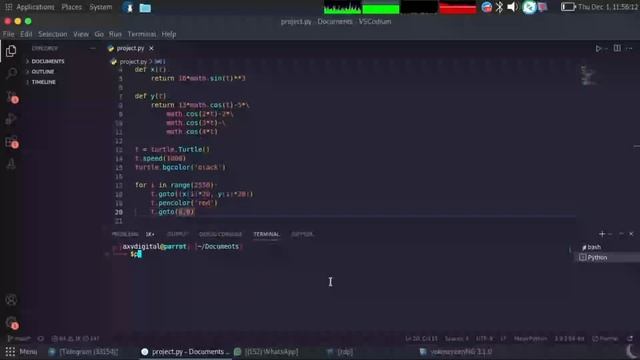640x360 pixels.
Task: Open editor More Actions ellipsis
Action: (x=629, y=49)
